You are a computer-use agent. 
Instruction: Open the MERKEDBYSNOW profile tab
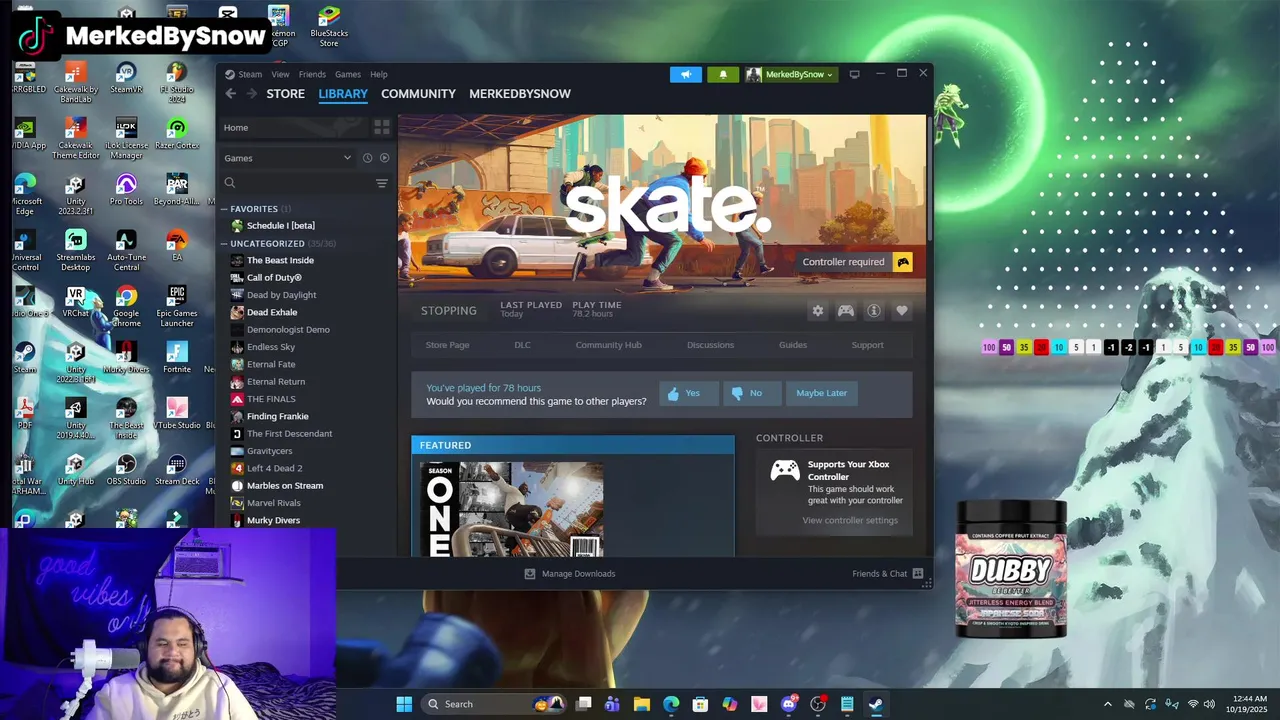[520, 94]
